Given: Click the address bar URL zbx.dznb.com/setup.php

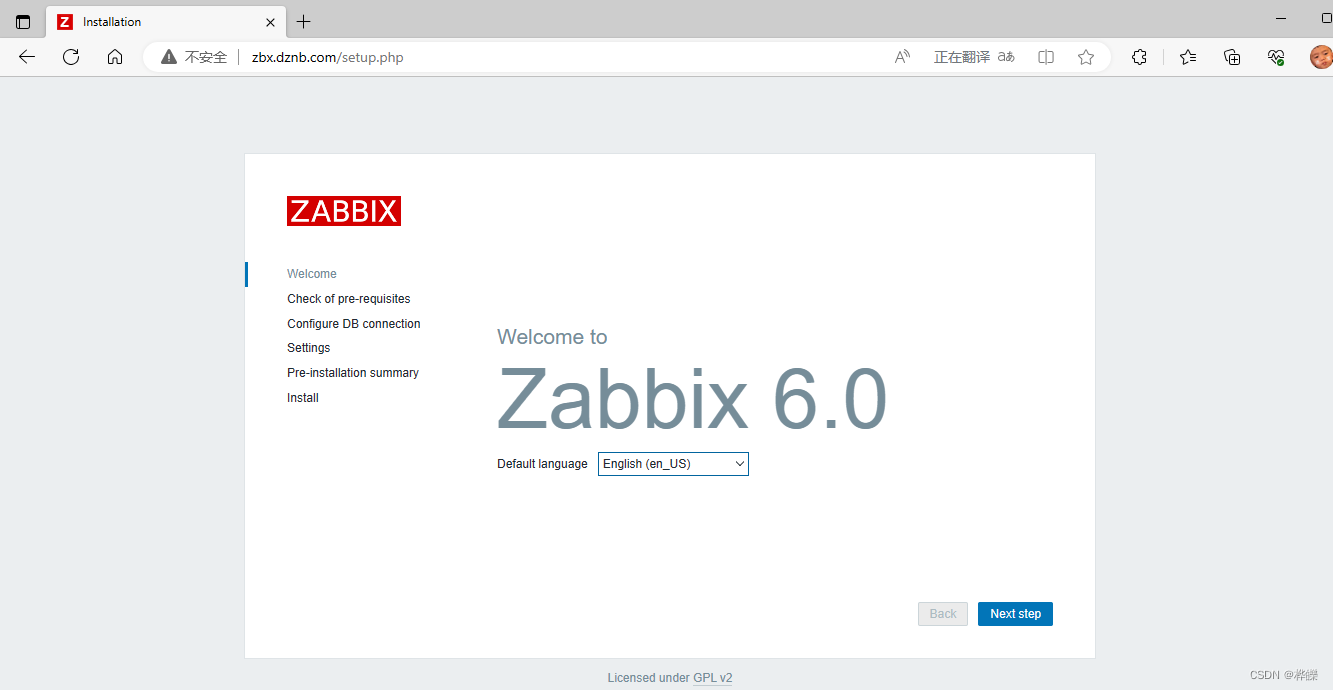Looking at the screenshot, I should 328,58.
